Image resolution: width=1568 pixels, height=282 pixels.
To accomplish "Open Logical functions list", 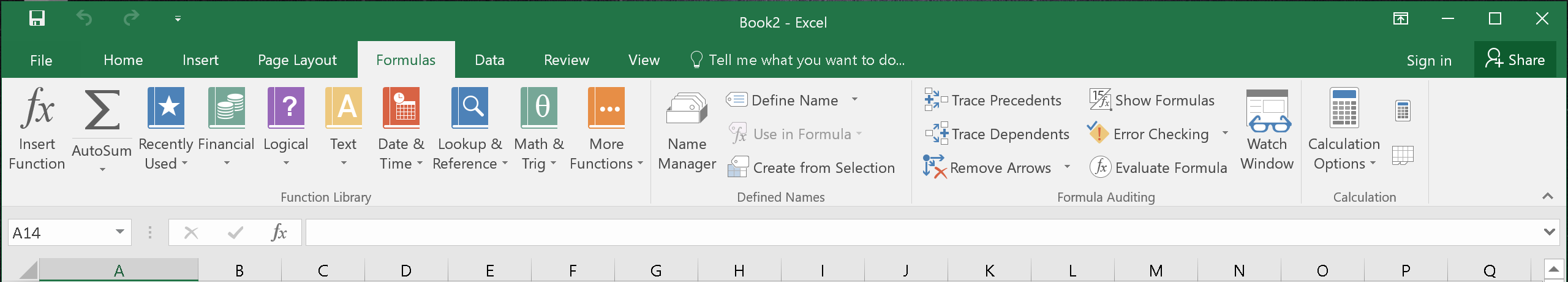I will point(285,129).
